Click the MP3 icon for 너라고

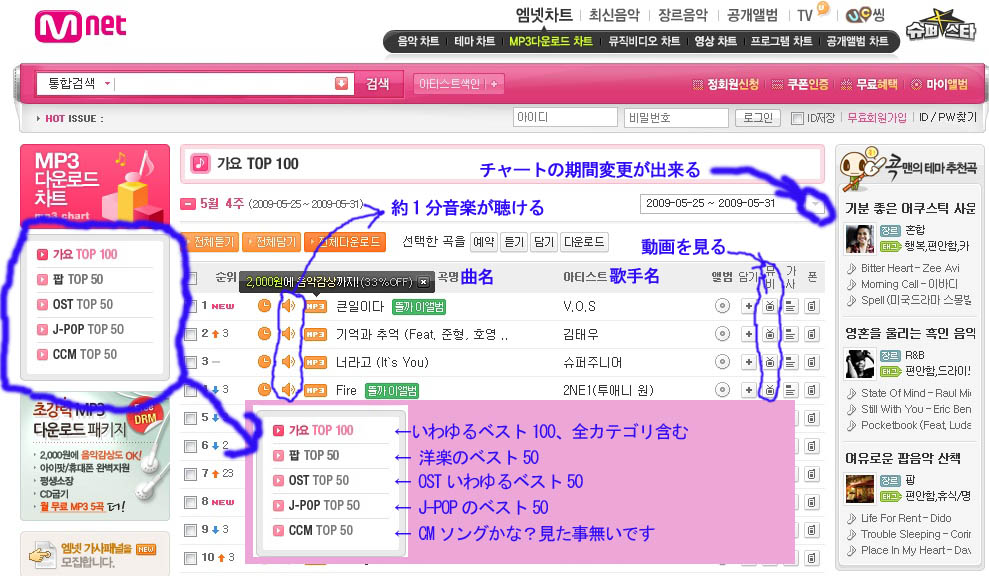(x=315, y=362)
